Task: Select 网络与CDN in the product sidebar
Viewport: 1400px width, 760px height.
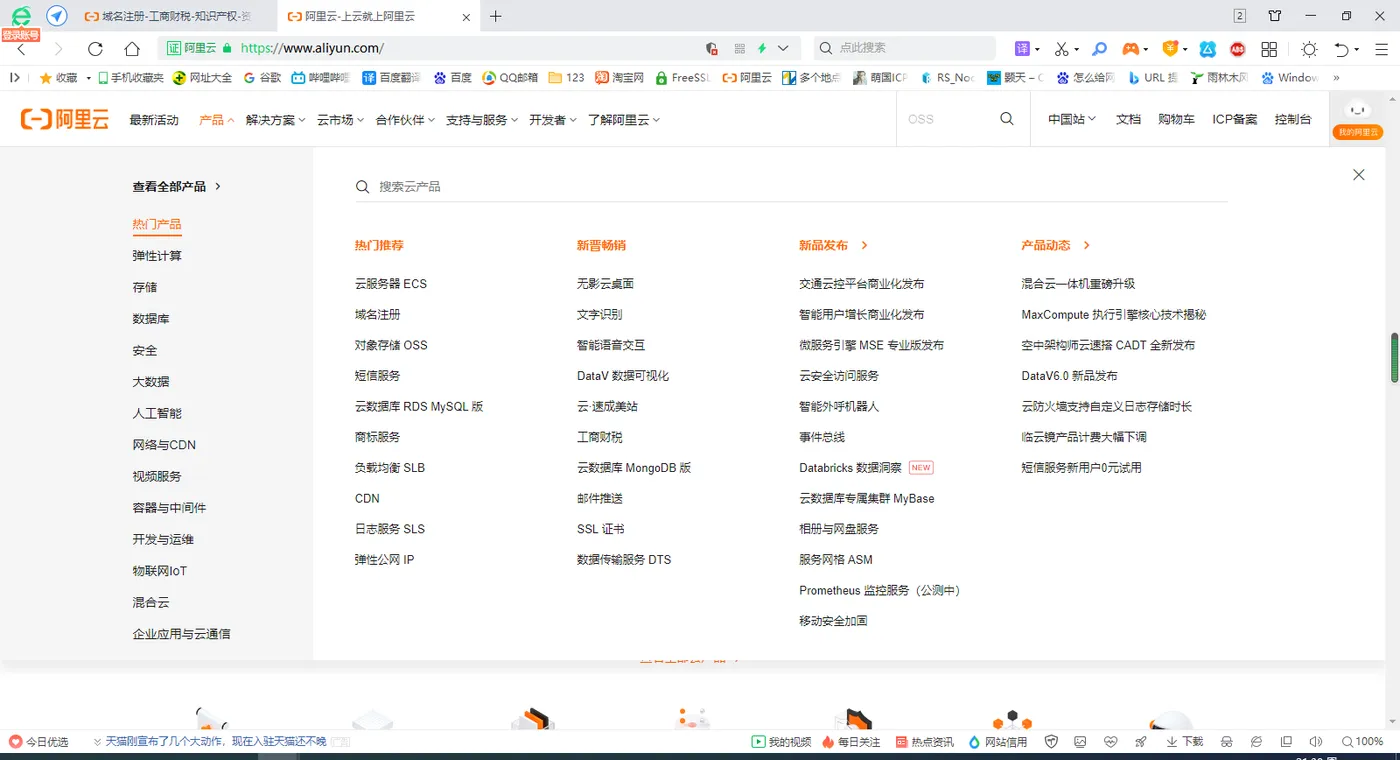Action: [x=164, y=445]
